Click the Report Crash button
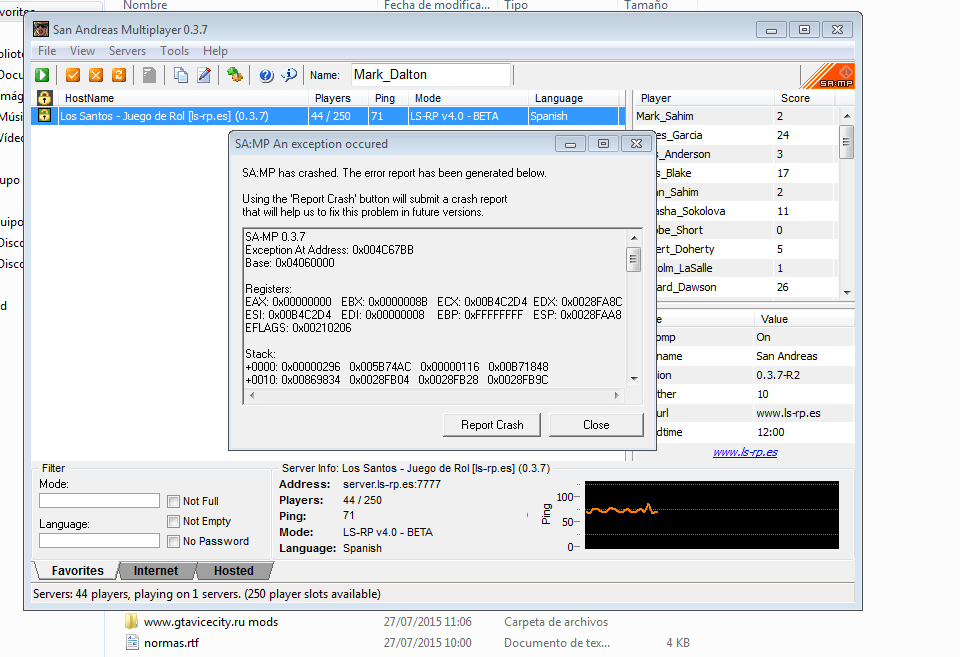Viewport: 960px width, 657px height. coord(492,425)
